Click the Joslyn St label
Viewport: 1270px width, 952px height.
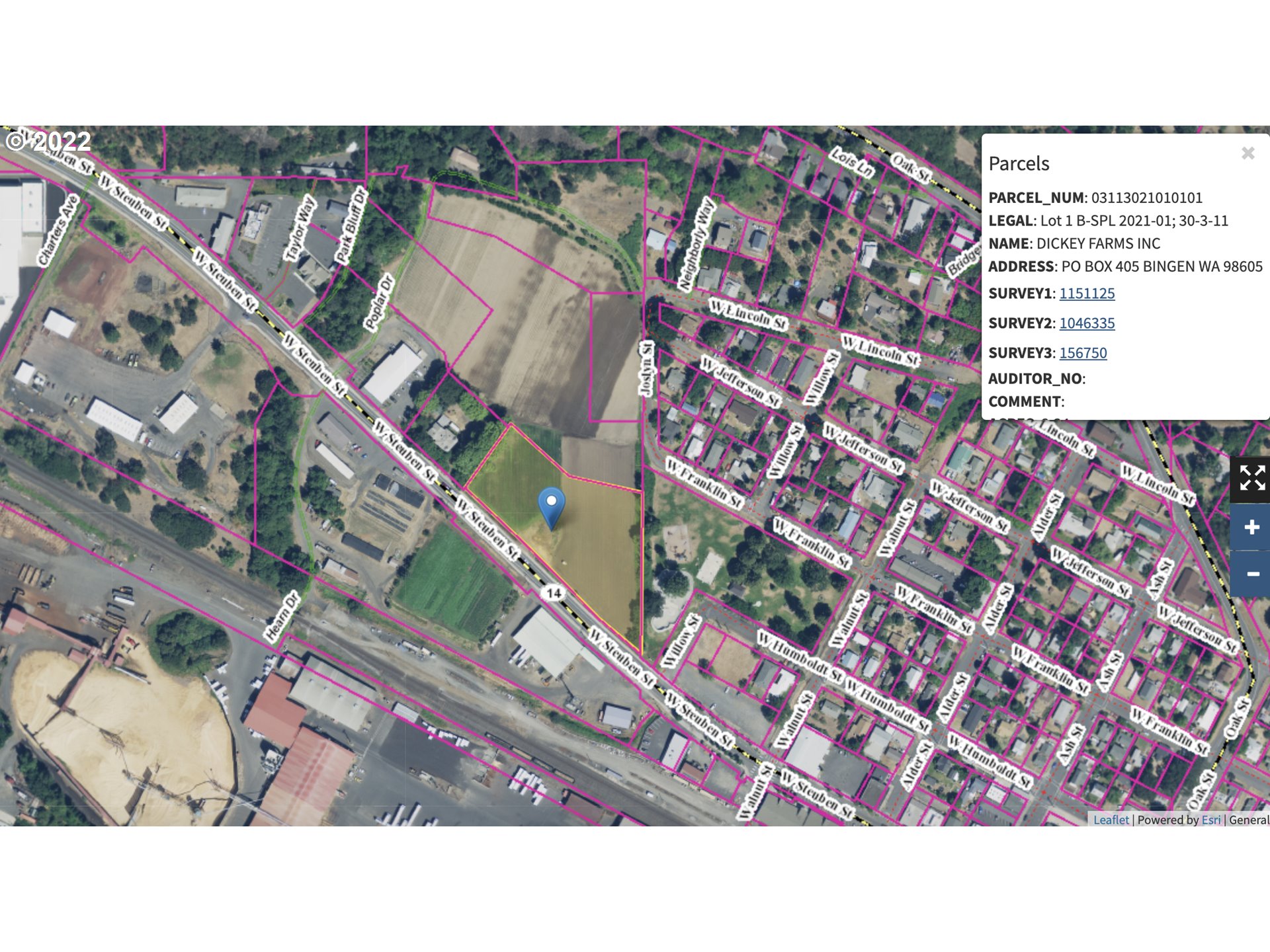[x=646, y=369]
